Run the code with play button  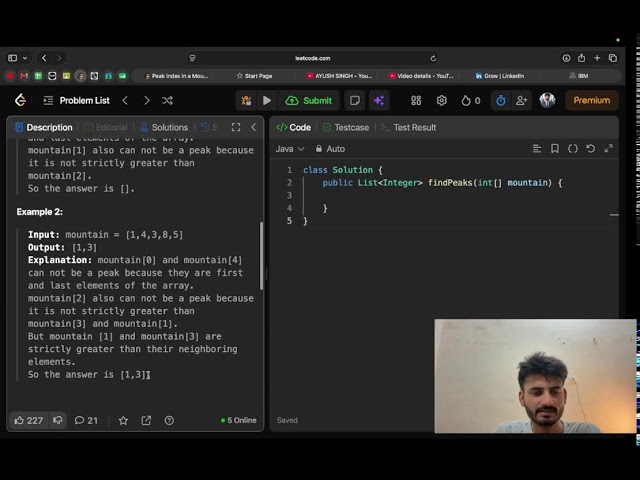pos(267,100)
